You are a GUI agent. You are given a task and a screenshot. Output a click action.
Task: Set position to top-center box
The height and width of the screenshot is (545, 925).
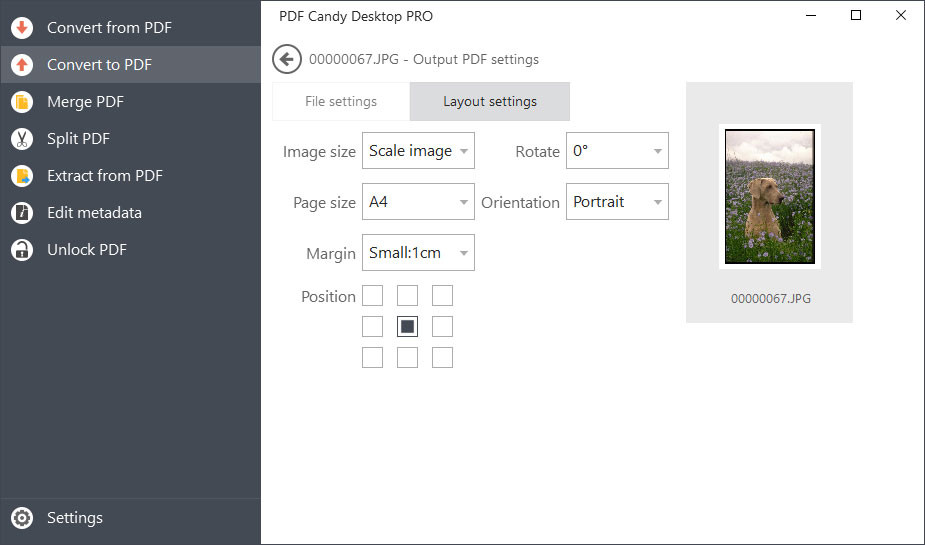click(408, 296)
